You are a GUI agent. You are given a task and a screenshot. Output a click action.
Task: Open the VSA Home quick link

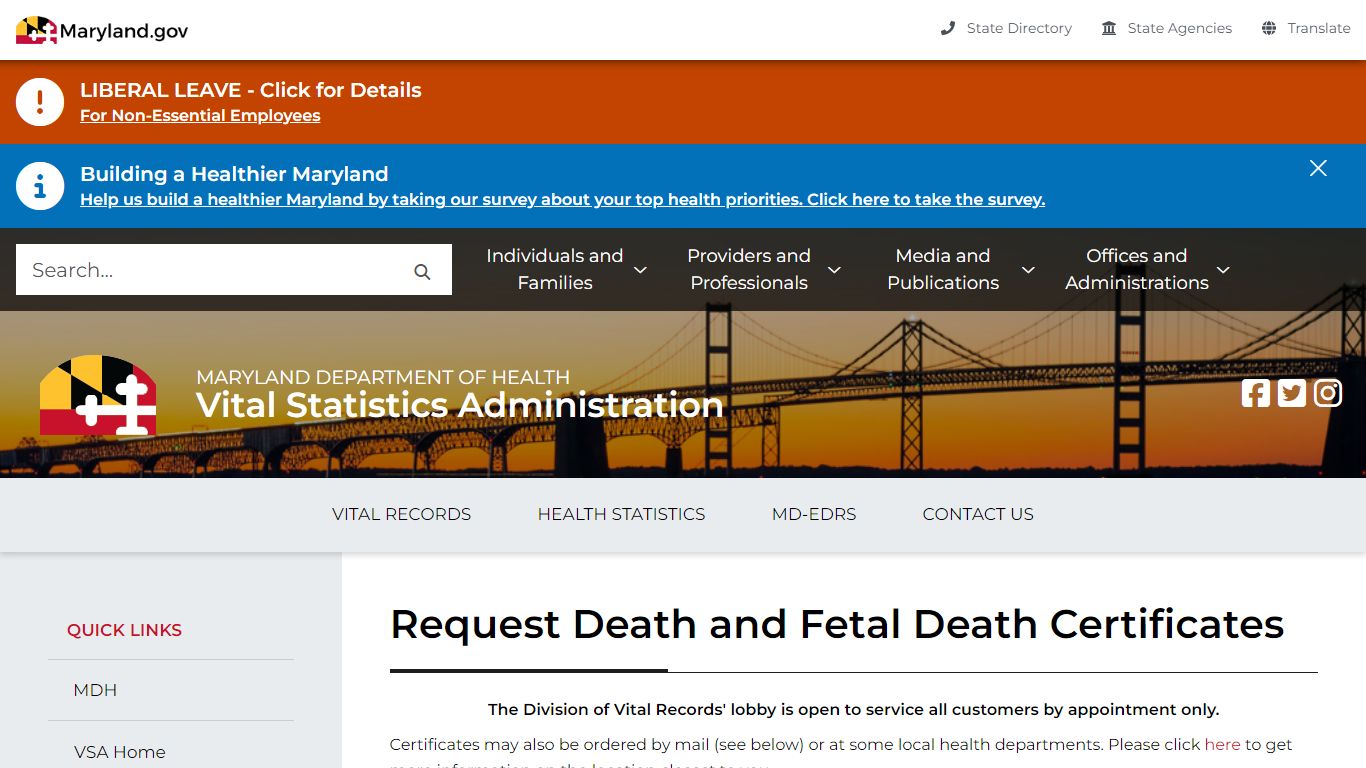[119, 752]
